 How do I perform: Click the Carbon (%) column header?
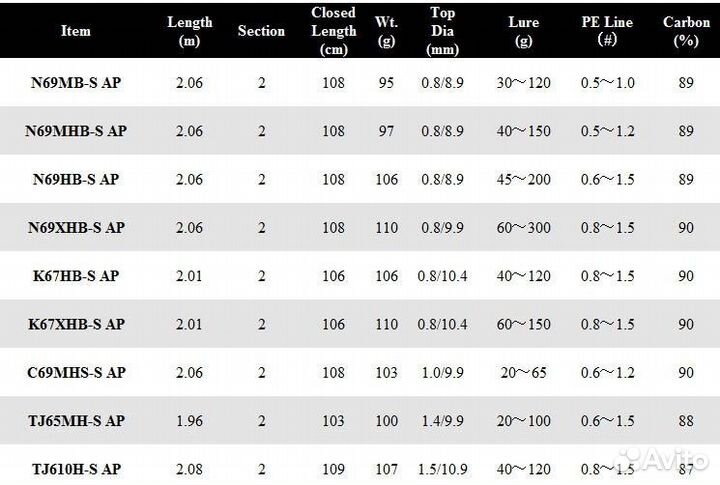click(x=686, y=31)
